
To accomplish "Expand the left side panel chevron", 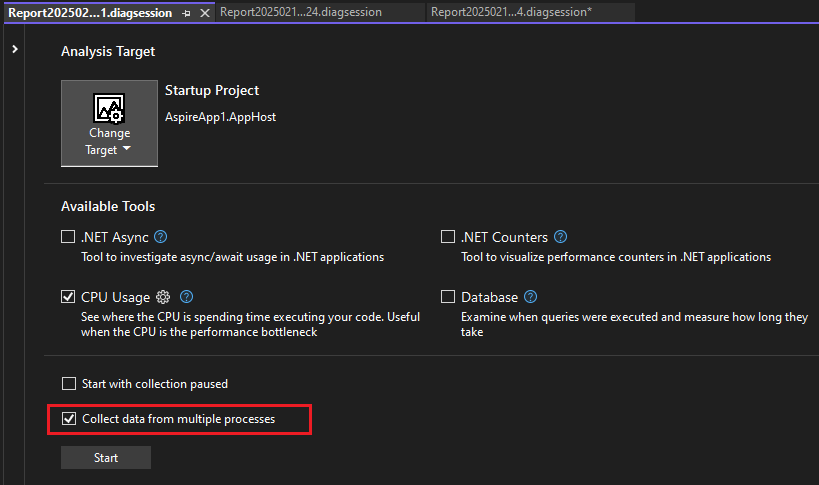I will click(x=15, y=49).
